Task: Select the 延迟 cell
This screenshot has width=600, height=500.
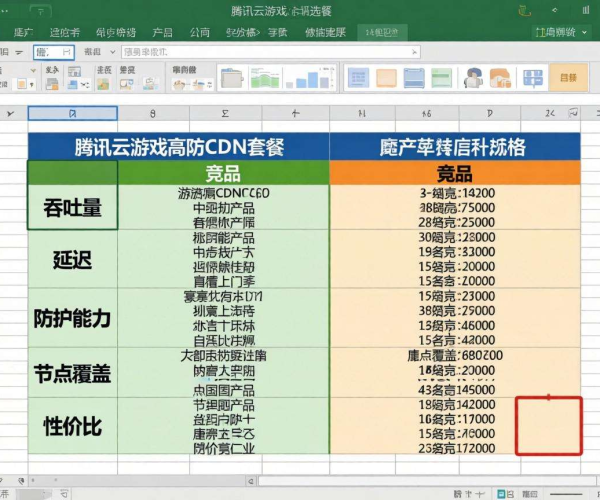Action: pyautogui.click(x=72, y=259)
